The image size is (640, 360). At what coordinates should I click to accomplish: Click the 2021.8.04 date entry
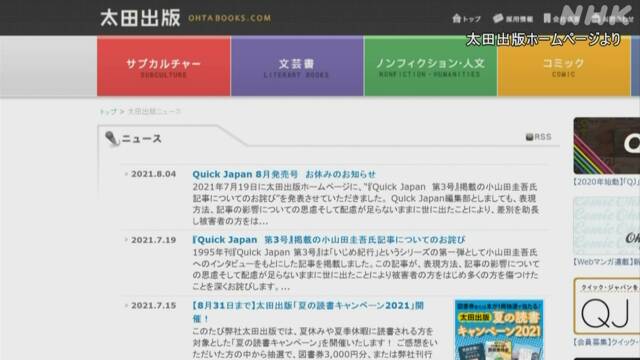coord(153,174)
